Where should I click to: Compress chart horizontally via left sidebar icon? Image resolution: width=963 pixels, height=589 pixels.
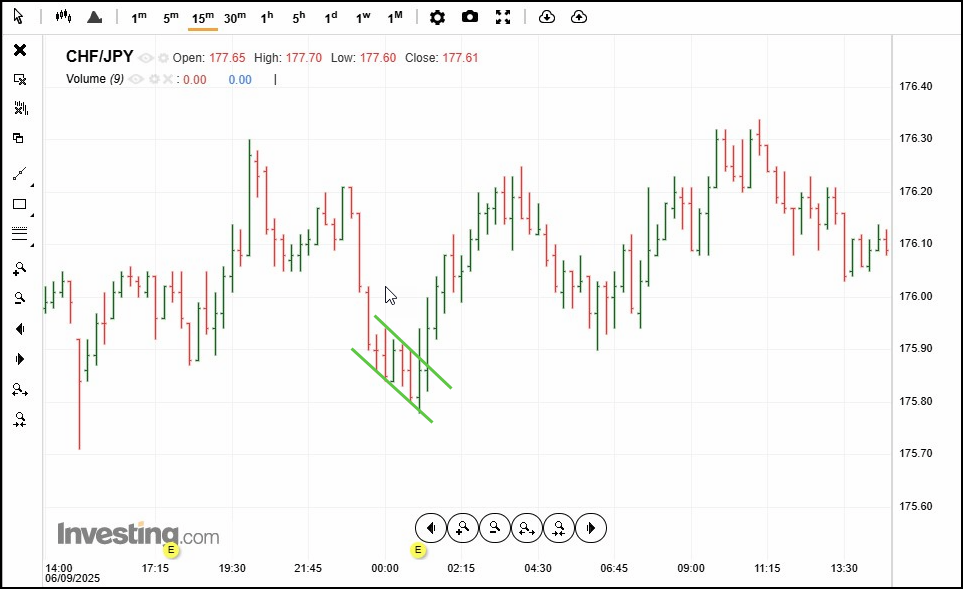click(x=20, y=419)
